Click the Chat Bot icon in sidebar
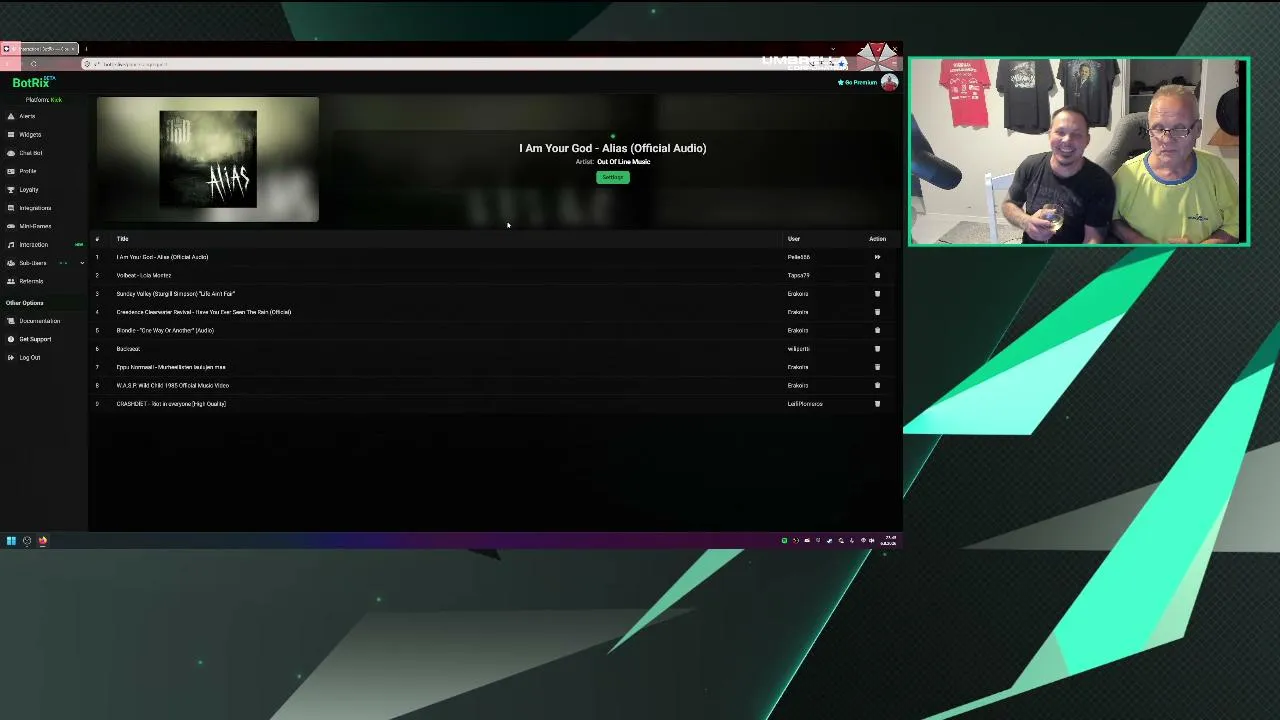 click(11, 153)
